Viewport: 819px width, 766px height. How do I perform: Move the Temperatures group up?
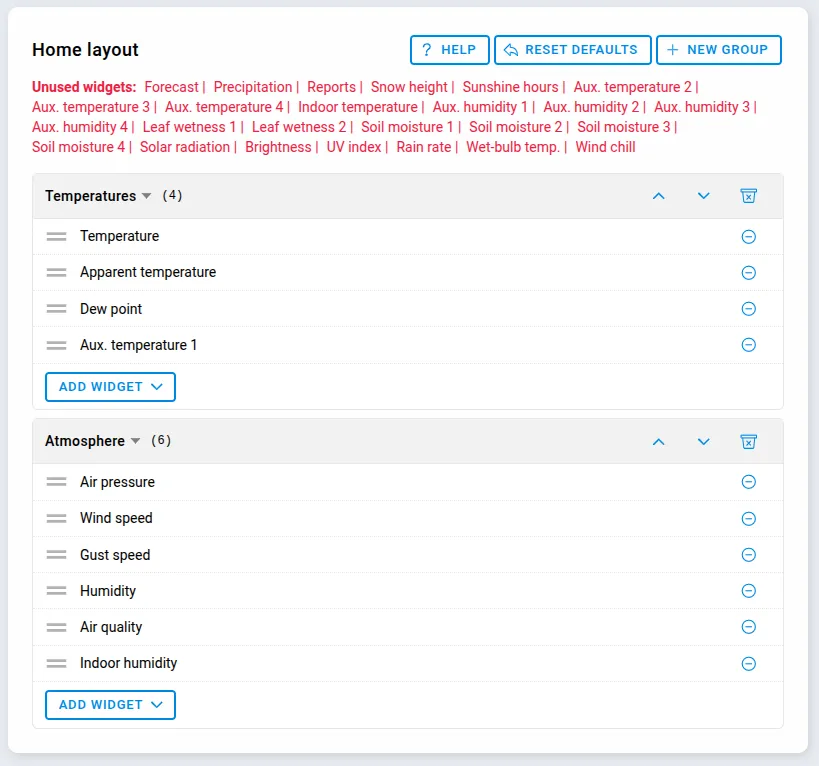pyautogui.click(x=659, y=196)
